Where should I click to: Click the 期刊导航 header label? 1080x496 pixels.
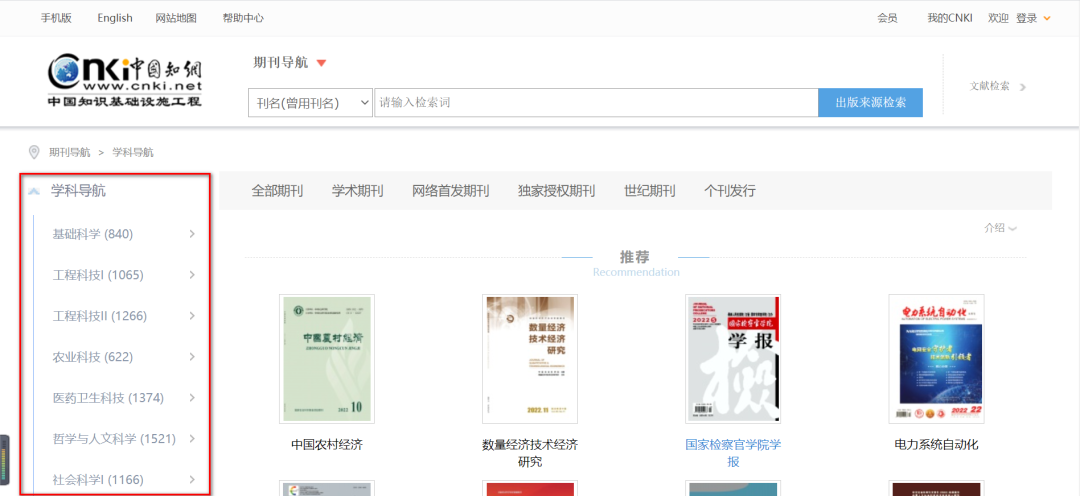click(280, 63)
